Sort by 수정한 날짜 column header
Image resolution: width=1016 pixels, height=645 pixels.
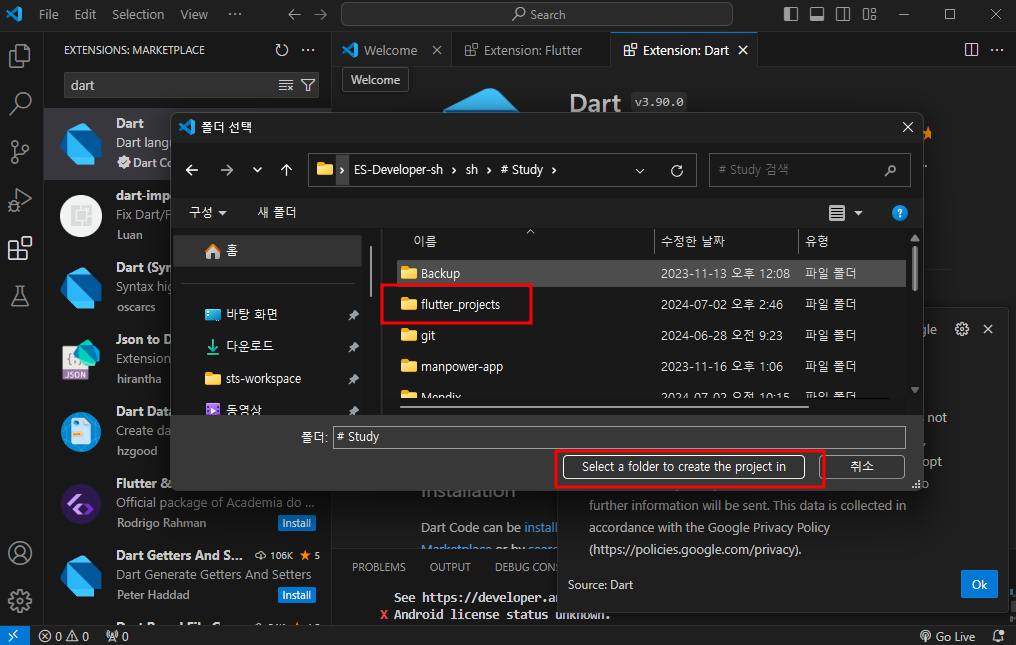click(x=693, y=242)
